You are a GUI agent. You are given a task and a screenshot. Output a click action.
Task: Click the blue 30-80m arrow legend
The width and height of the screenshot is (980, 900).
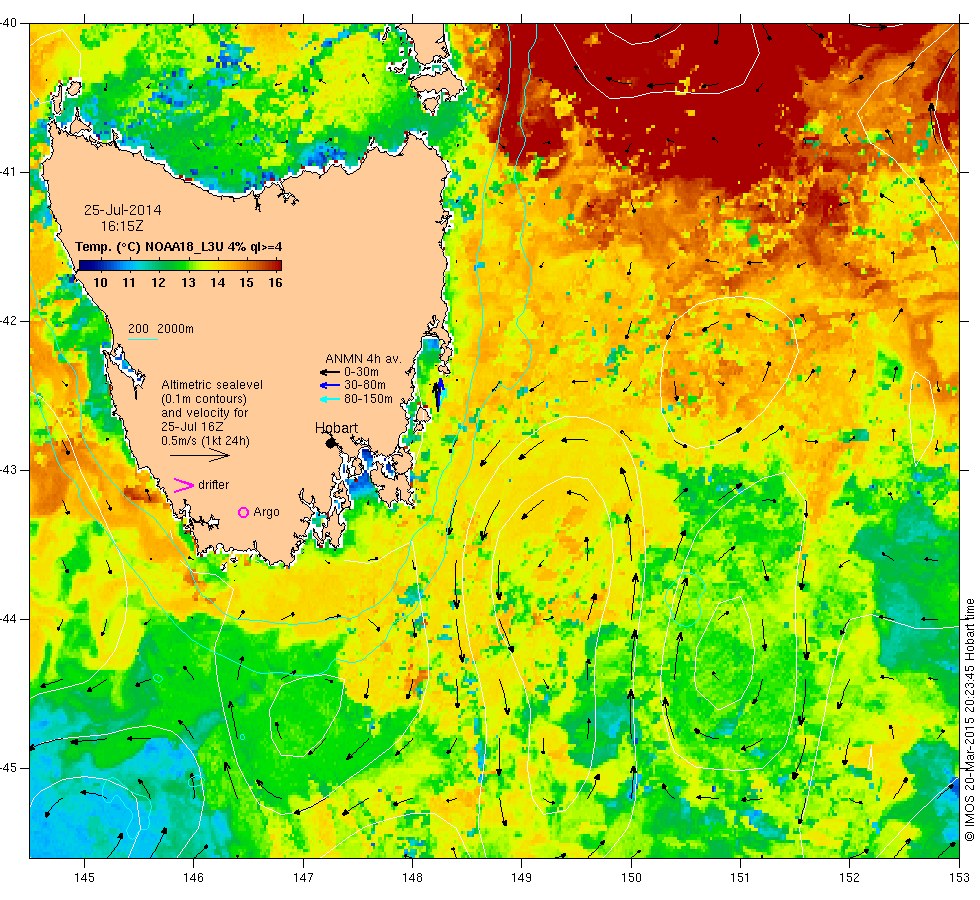click(x=330, y=386)
